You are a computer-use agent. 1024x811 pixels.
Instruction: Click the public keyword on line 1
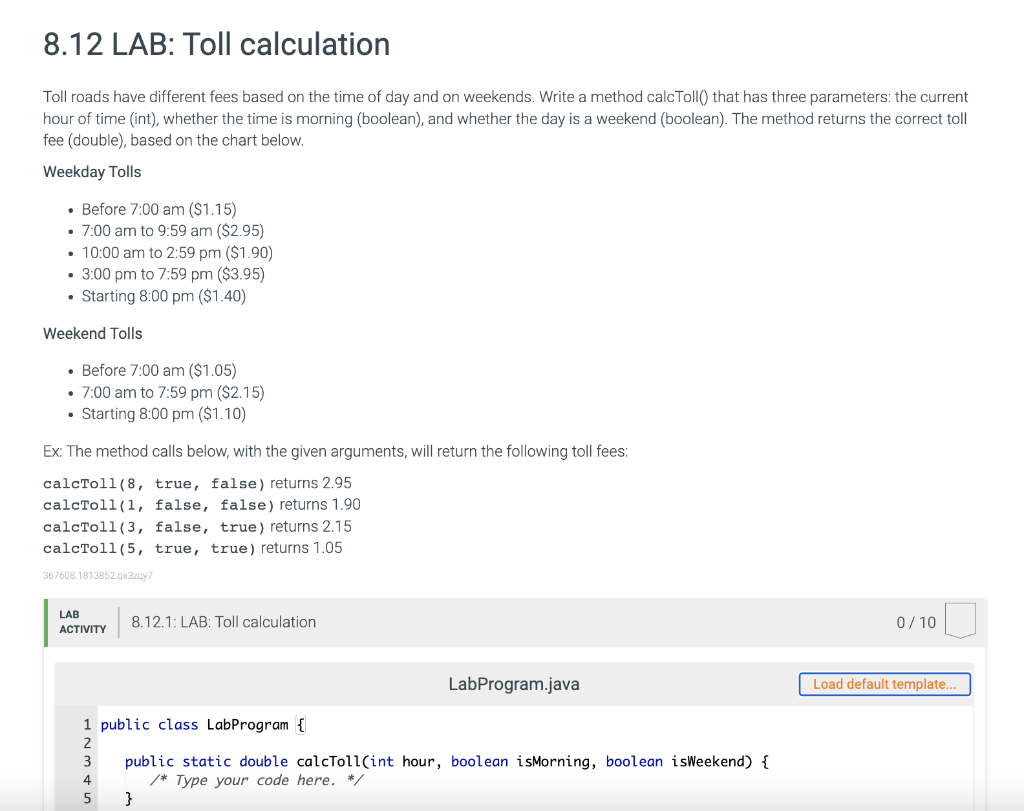[x=120, y=724]
